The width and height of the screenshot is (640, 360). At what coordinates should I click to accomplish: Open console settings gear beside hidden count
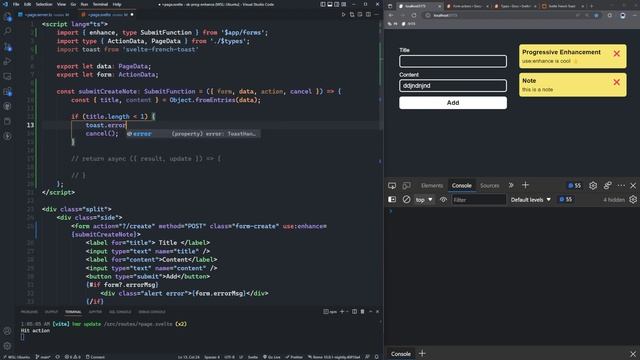tap(633, 200)
